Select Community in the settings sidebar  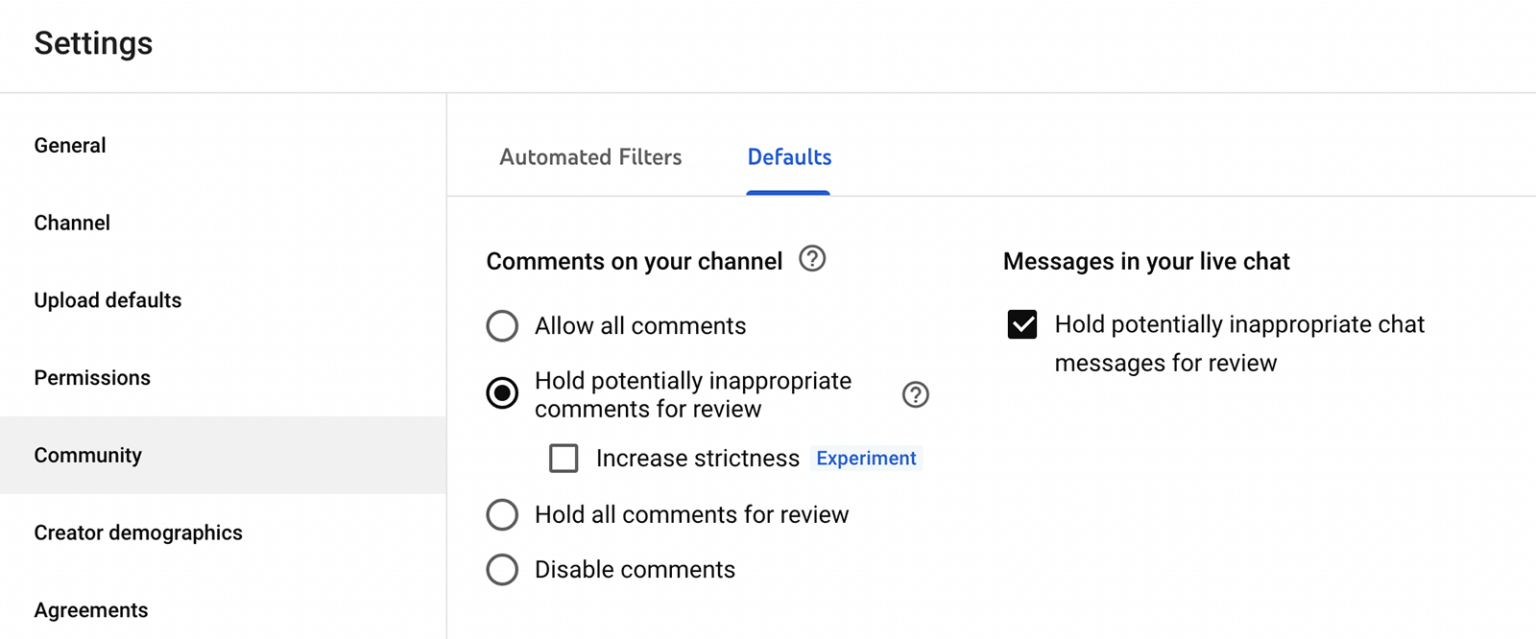[87, 455]
